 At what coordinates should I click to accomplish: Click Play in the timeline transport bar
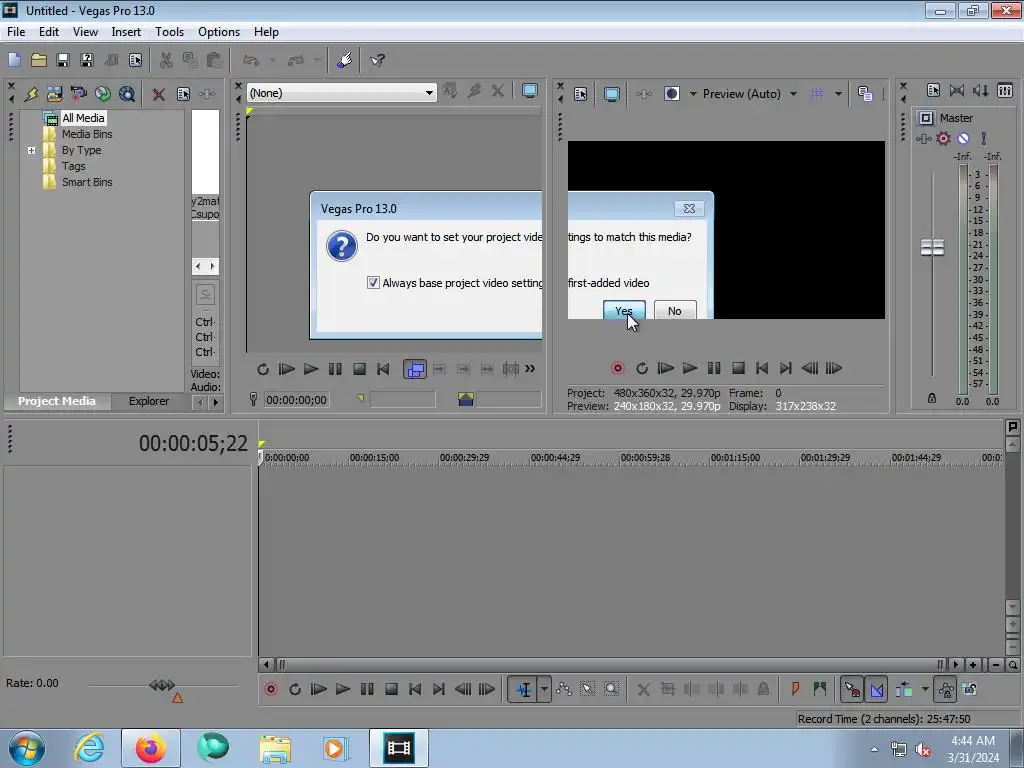(342, 689)
